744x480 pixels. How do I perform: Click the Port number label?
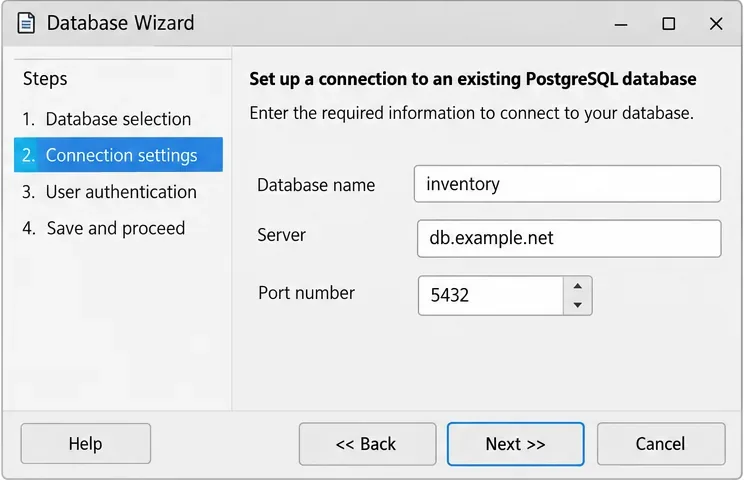click(x=307, y=293)
